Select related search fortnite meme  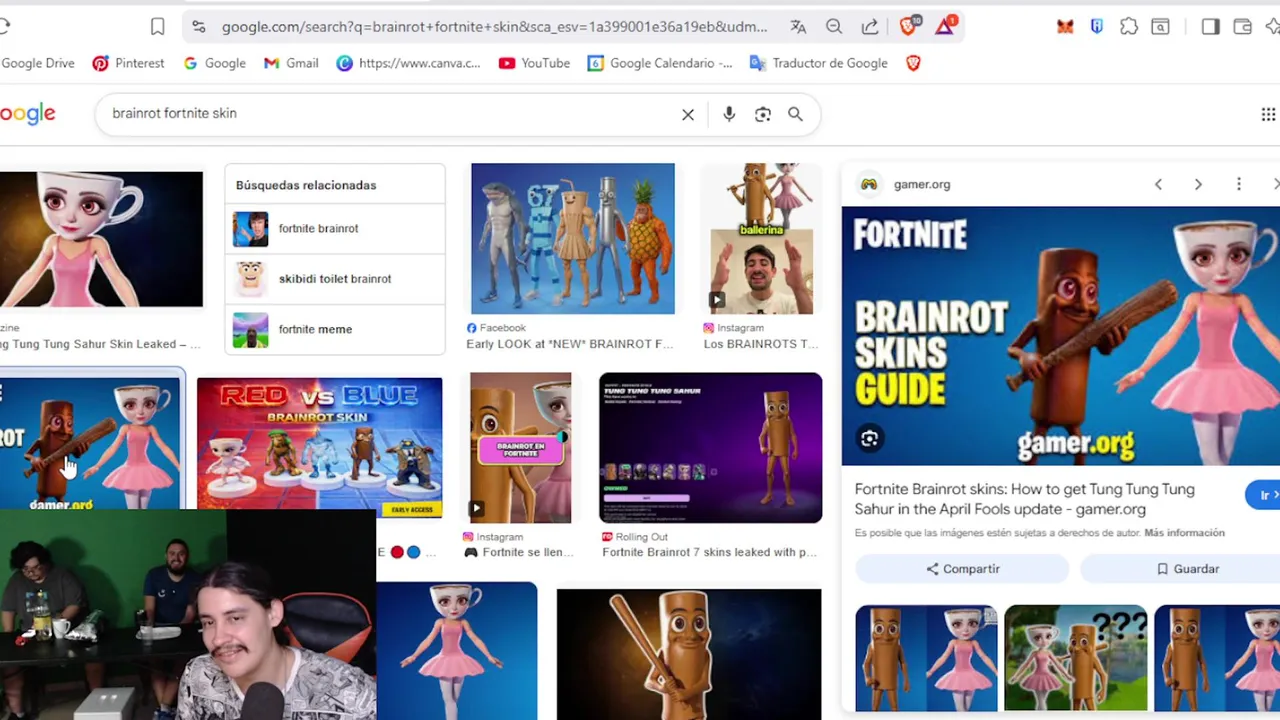click(335, 329)
